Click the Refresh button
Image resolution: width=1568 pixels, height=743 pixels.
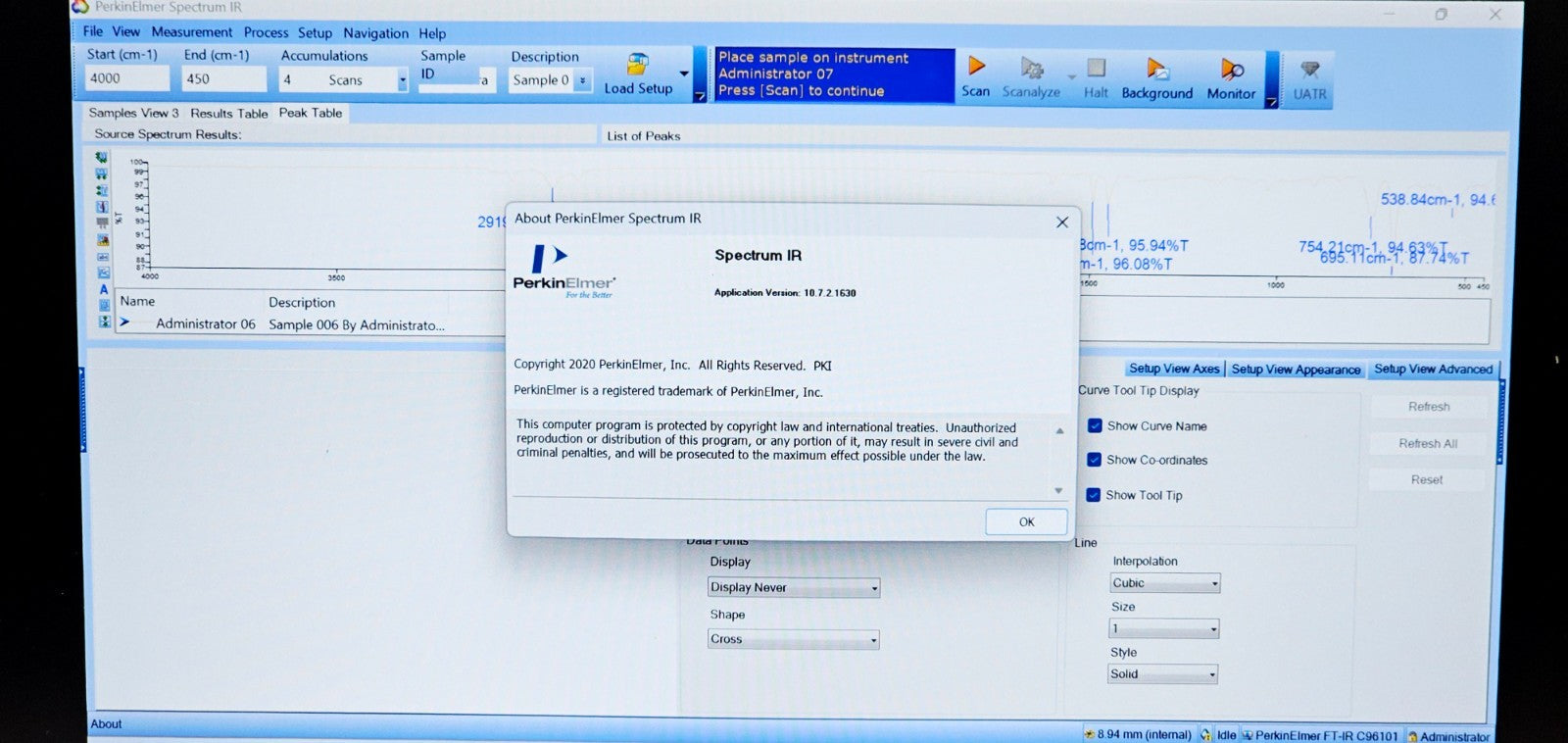[x=1429, y=407]
